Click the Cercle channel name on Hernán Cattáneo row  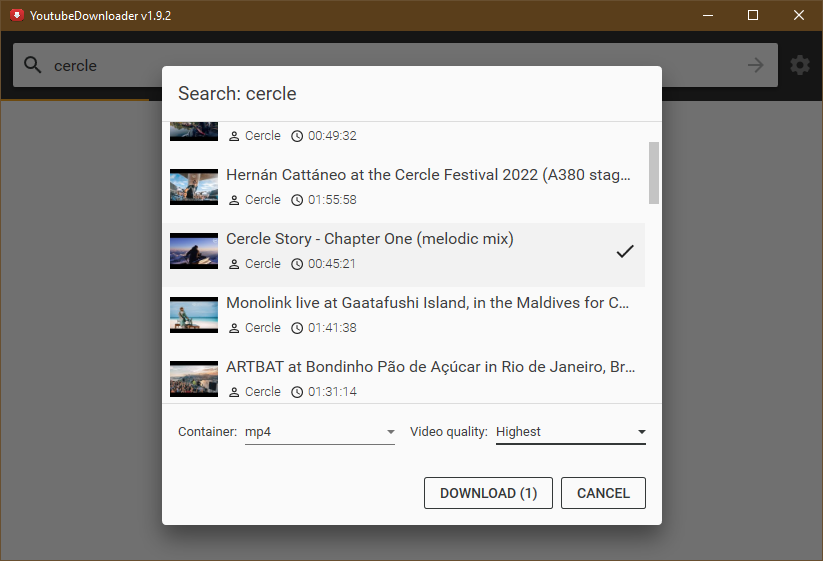pos(263,200)
